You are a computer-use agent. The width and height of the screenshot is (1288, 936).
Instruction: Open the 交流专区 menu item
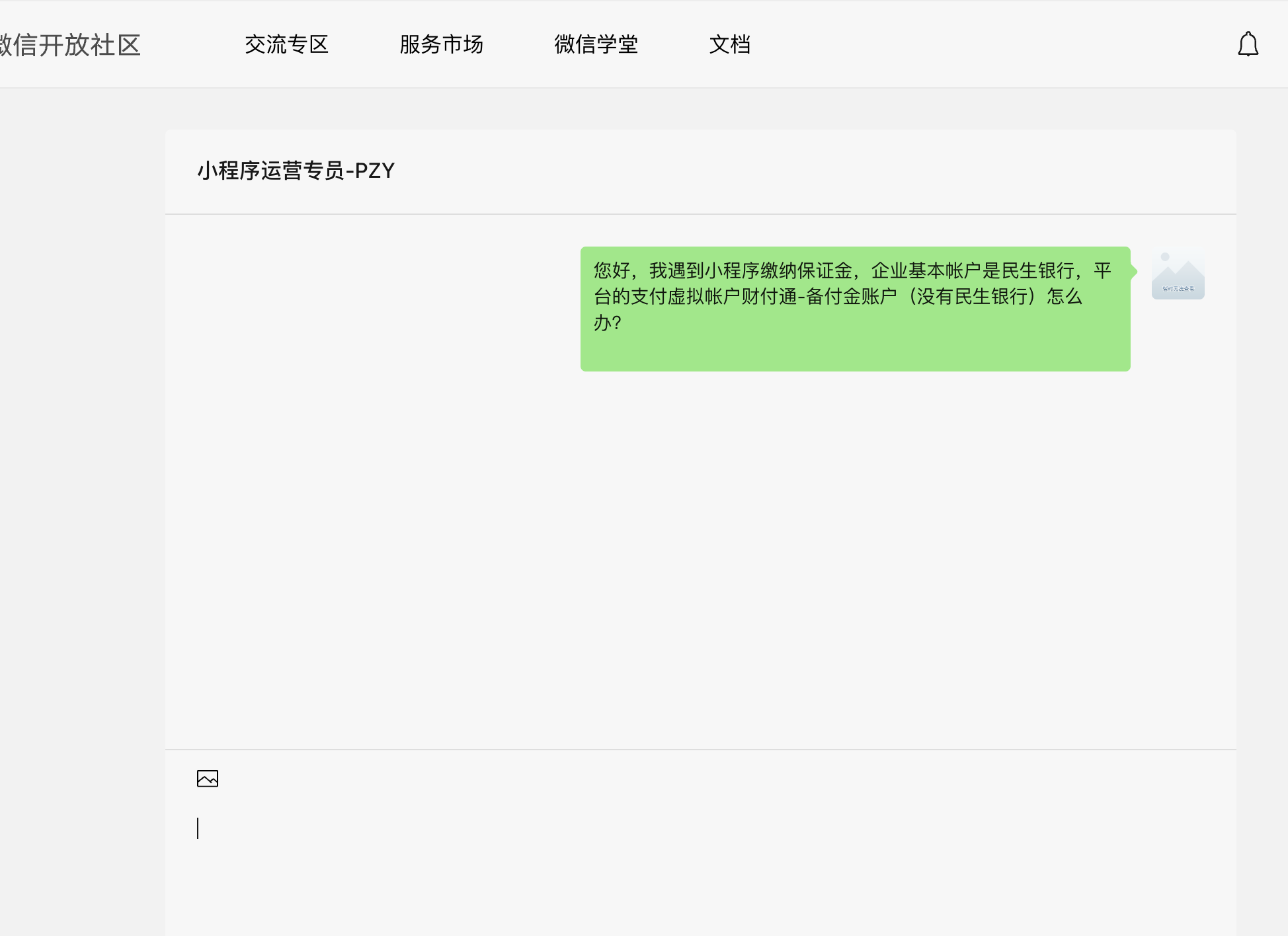287,44
